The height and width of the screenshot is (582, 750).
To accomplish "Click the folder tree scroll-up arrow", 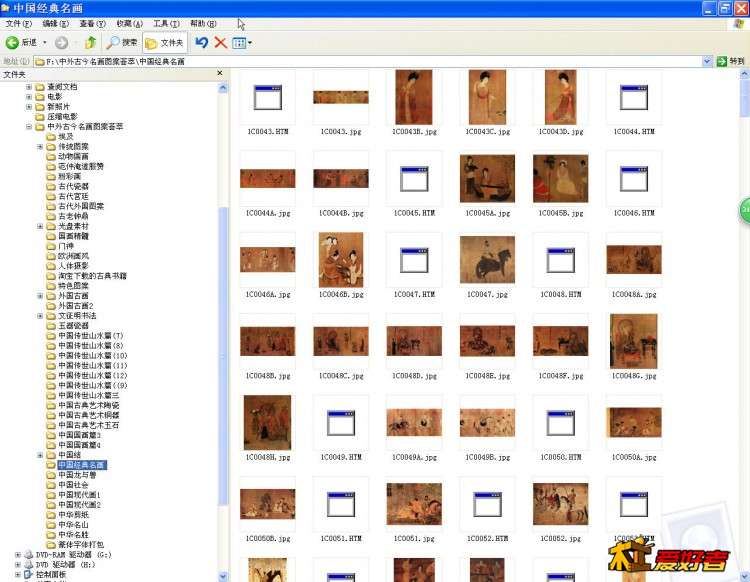I will [x=222, y=88].
